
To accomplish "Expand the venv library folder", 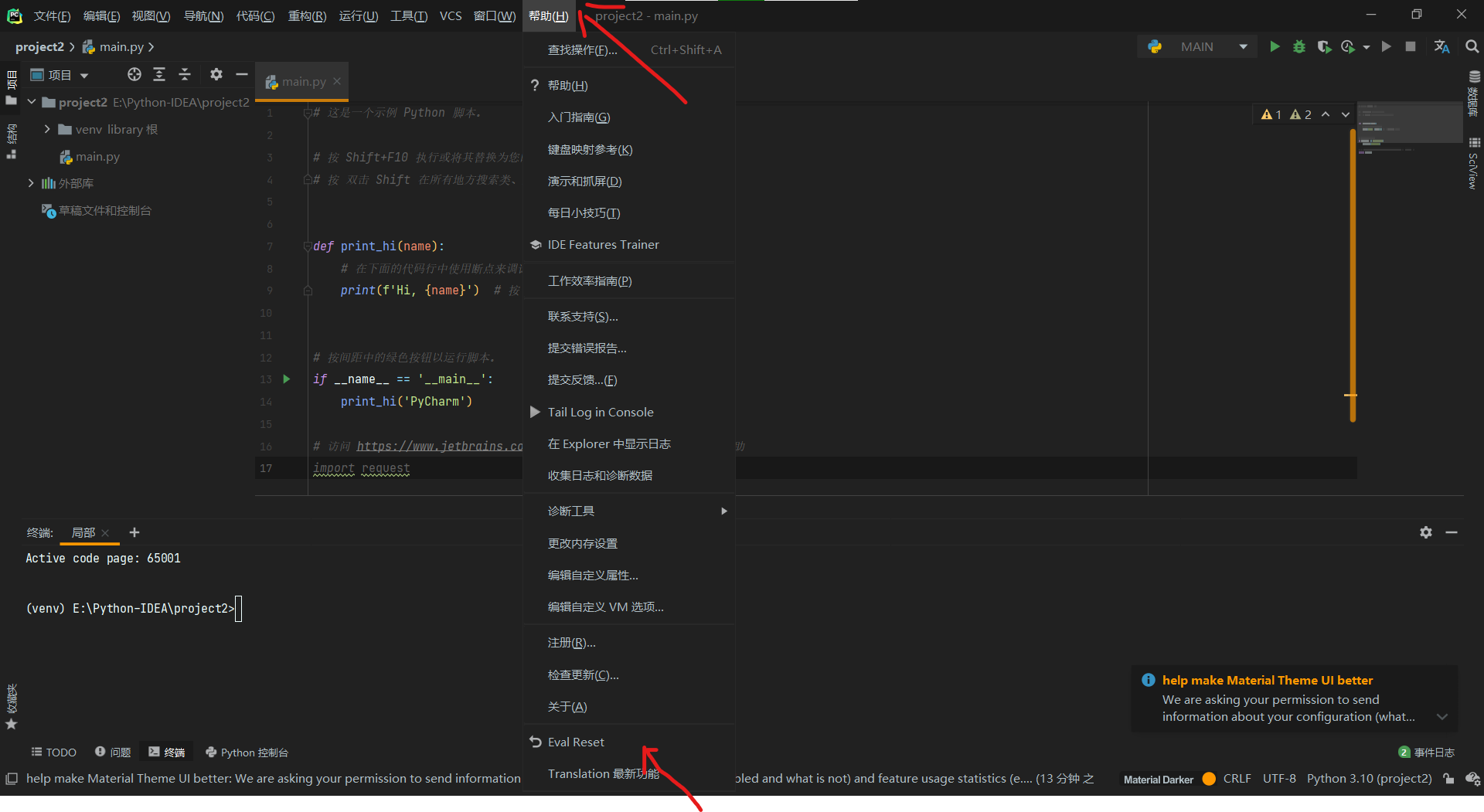I will [47, 129].
